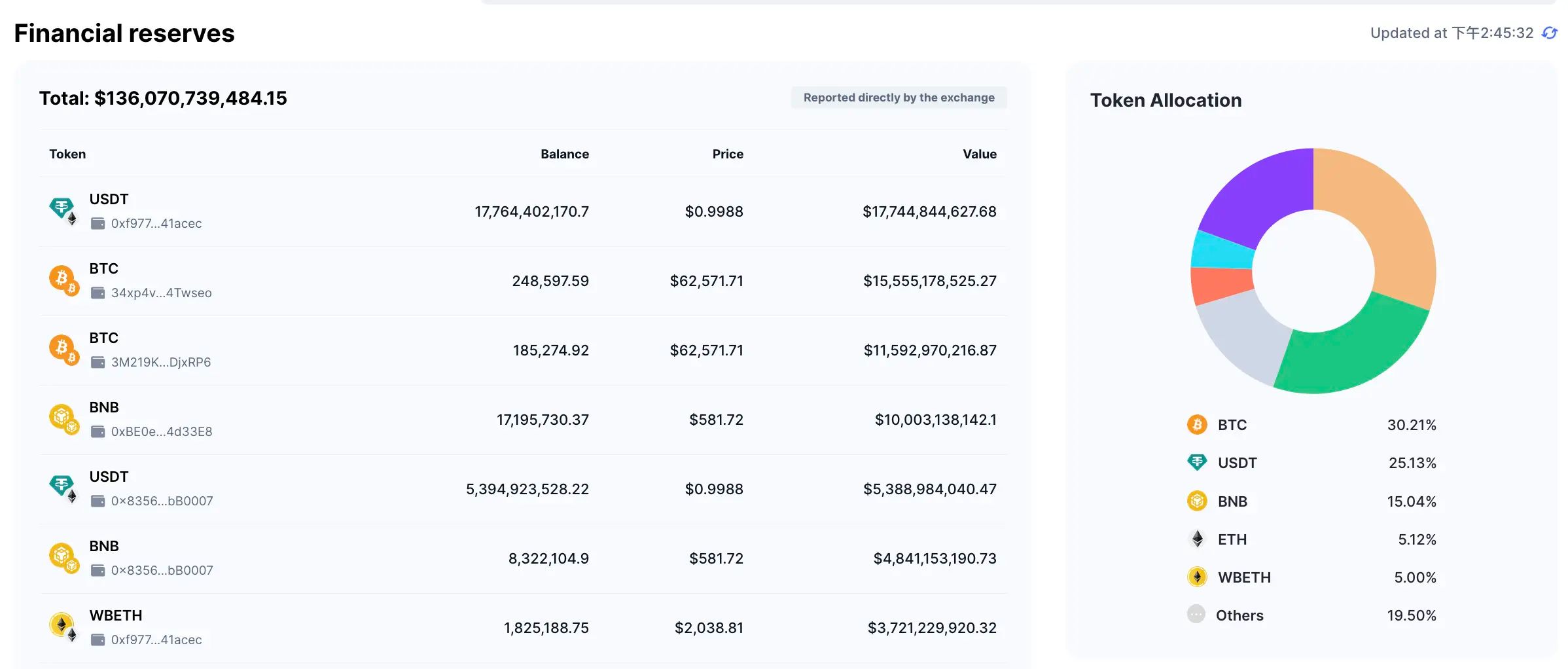The width and height of the screenshot is (1568, 669).
Task: Open the 0xf977...41acec address under USDT
Action: coord(156,224)
